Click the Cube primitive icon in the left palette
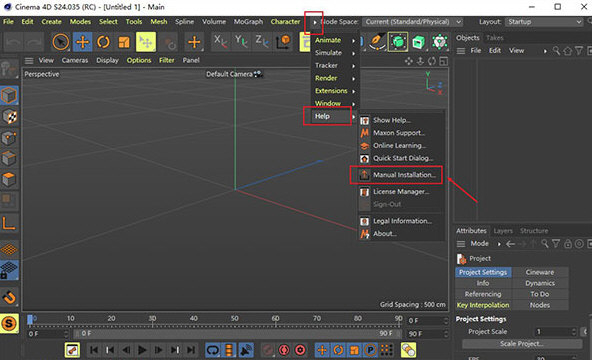592x360 pixels. 9,95
